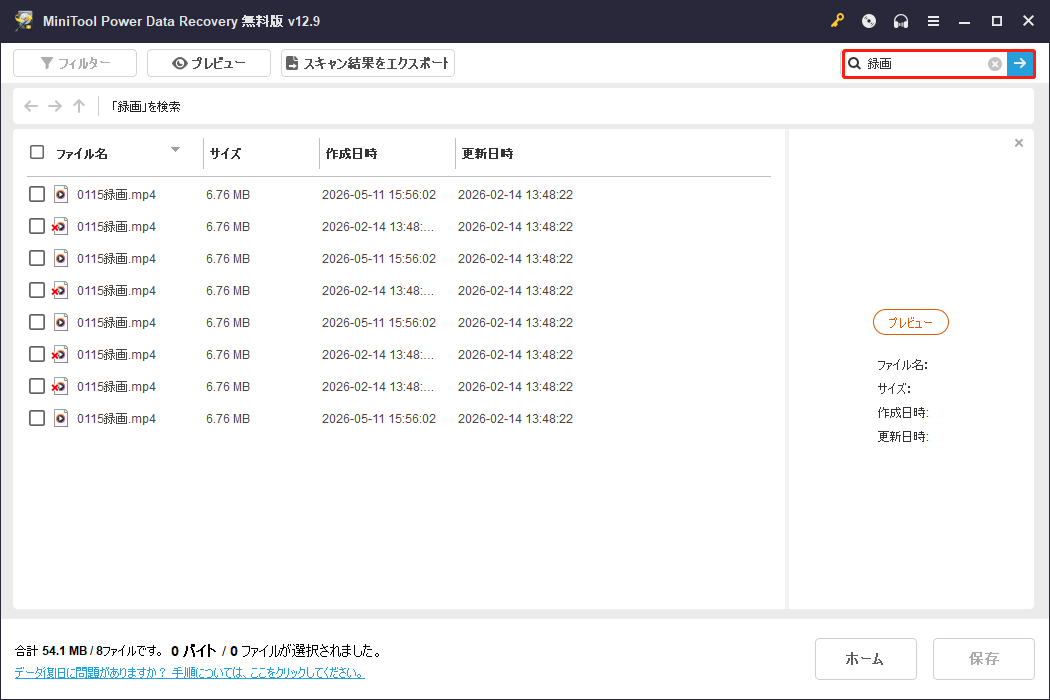Select first row creation date 2026-05-11 15:56:02
The image size is (1050, 700).
[379, 195]
